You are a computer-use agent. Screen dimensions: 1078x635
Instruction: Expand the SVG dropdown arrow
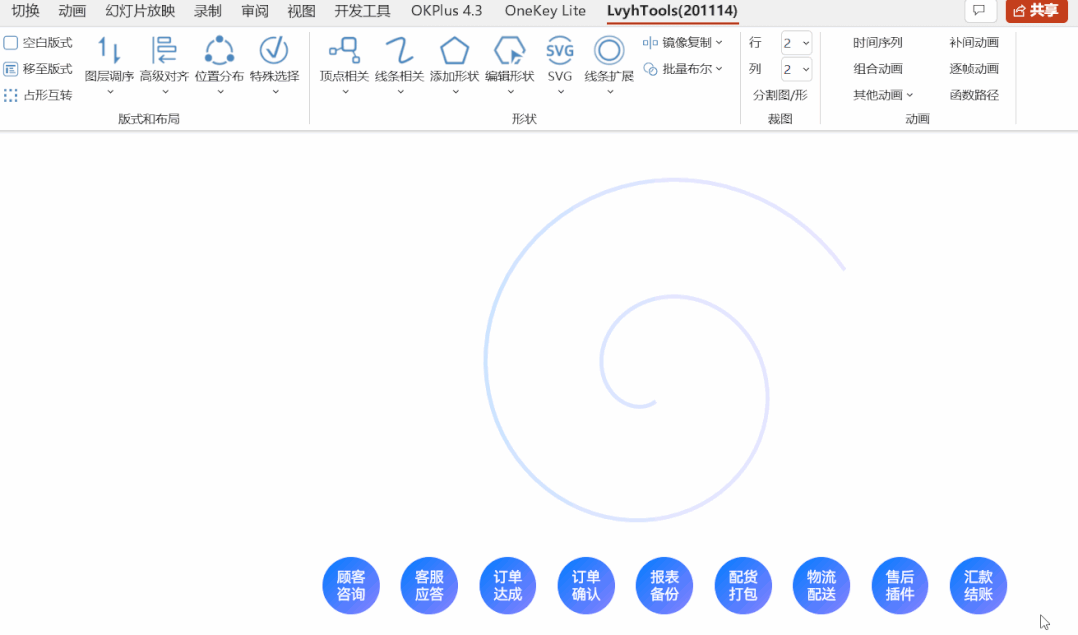click(x=560, y=92)
